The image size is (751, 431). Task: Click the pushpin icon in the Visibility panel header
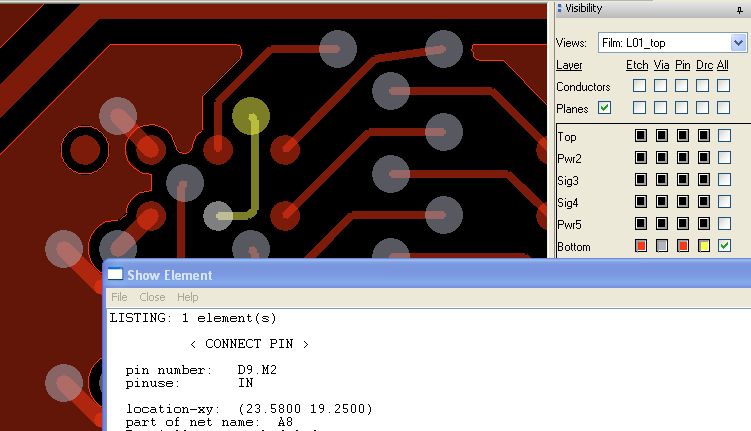click(x=740, y=10)
